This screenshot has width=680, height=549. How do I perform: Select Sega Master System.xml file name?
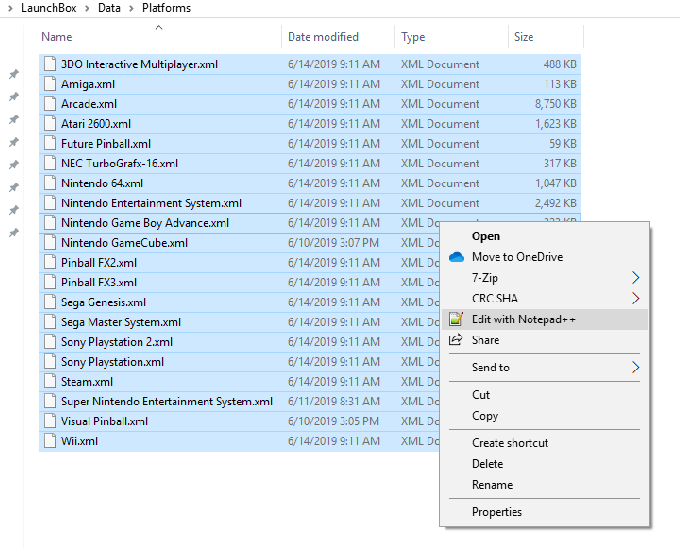[121, 322]
